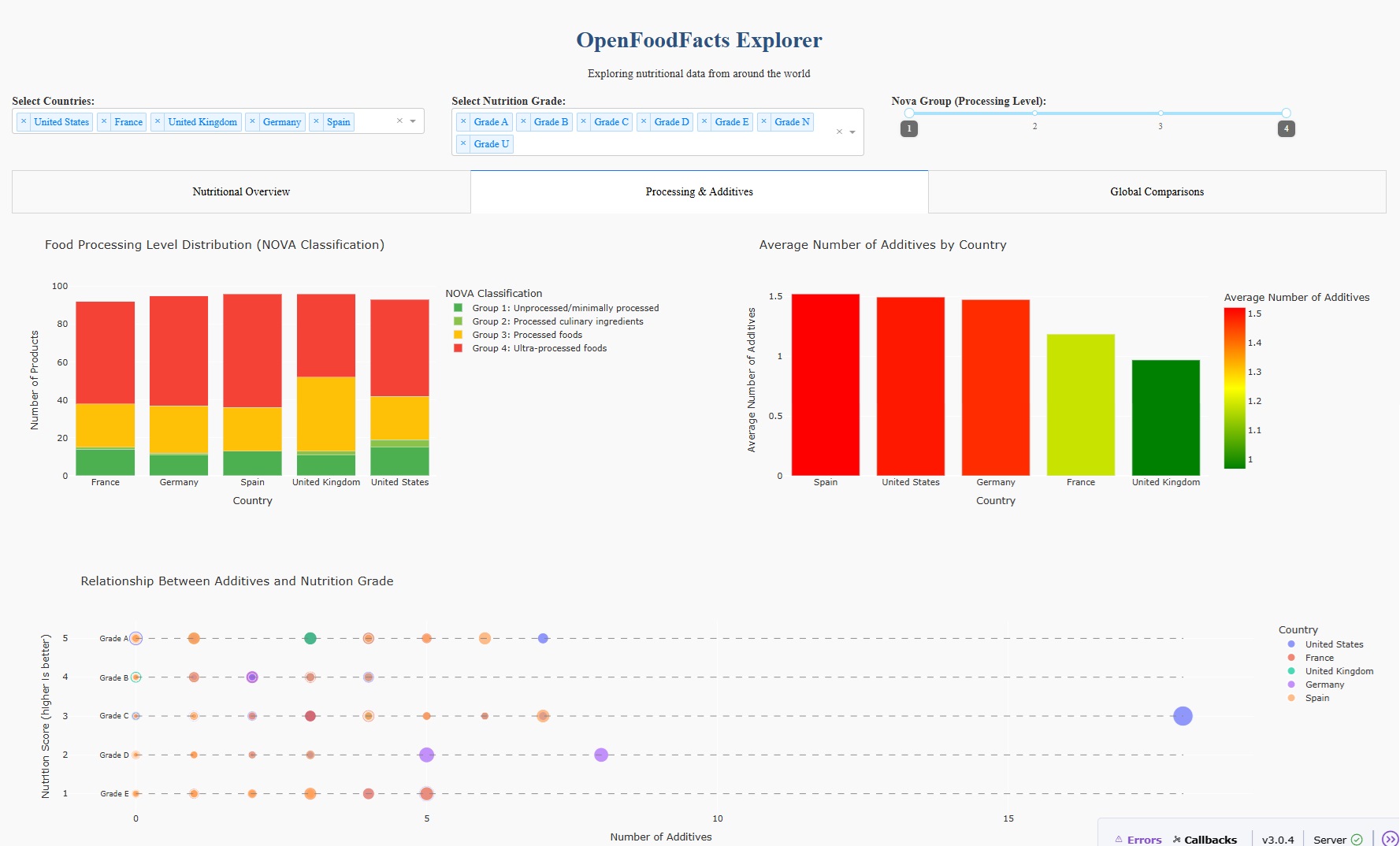Click the OpenFoodFacts Explorer title
1400x846 pixels.
pyautogui.click(x=699, y=40)
